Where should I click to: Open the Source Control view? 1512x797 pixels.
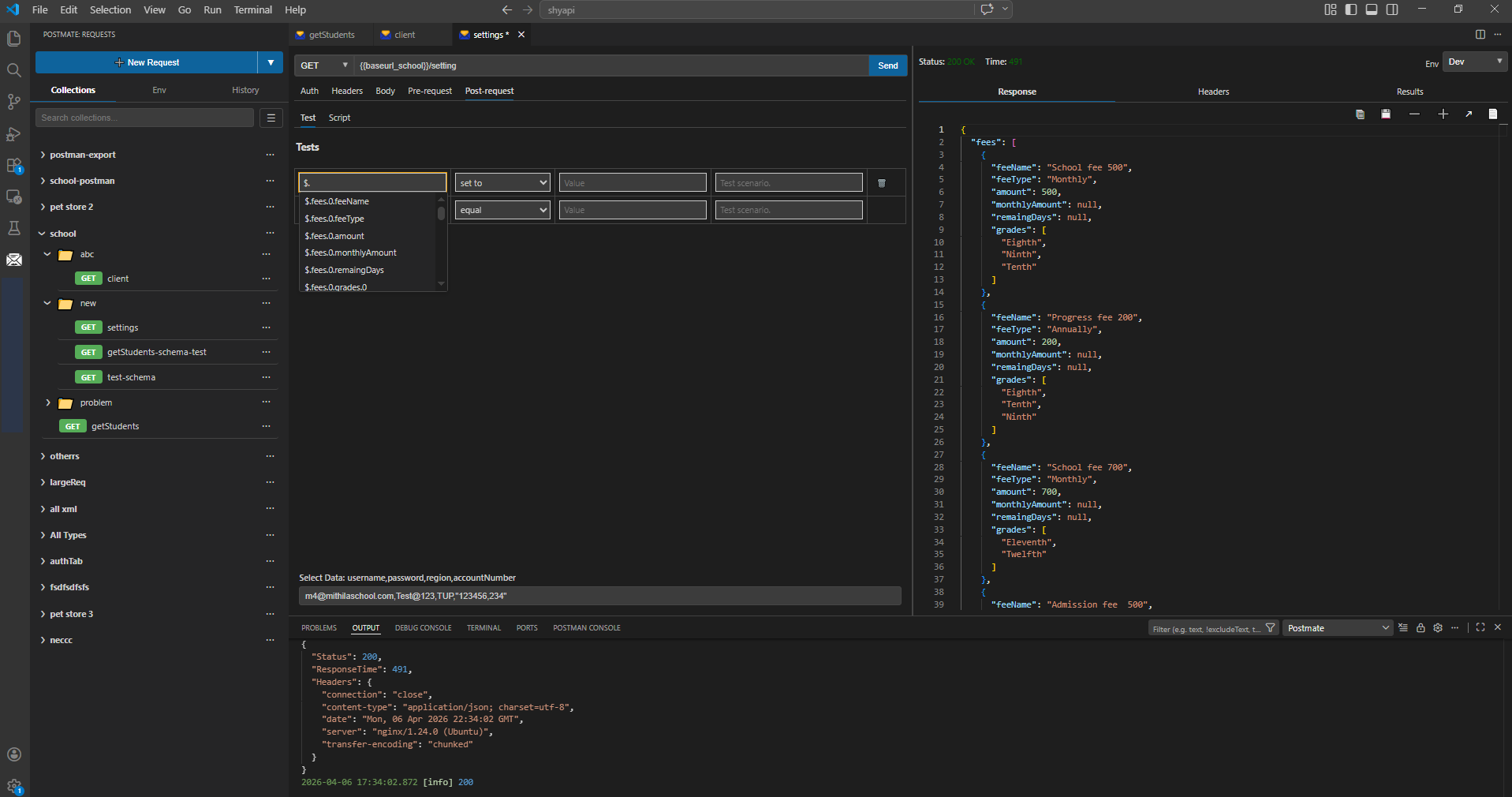(x=13, y=102)
